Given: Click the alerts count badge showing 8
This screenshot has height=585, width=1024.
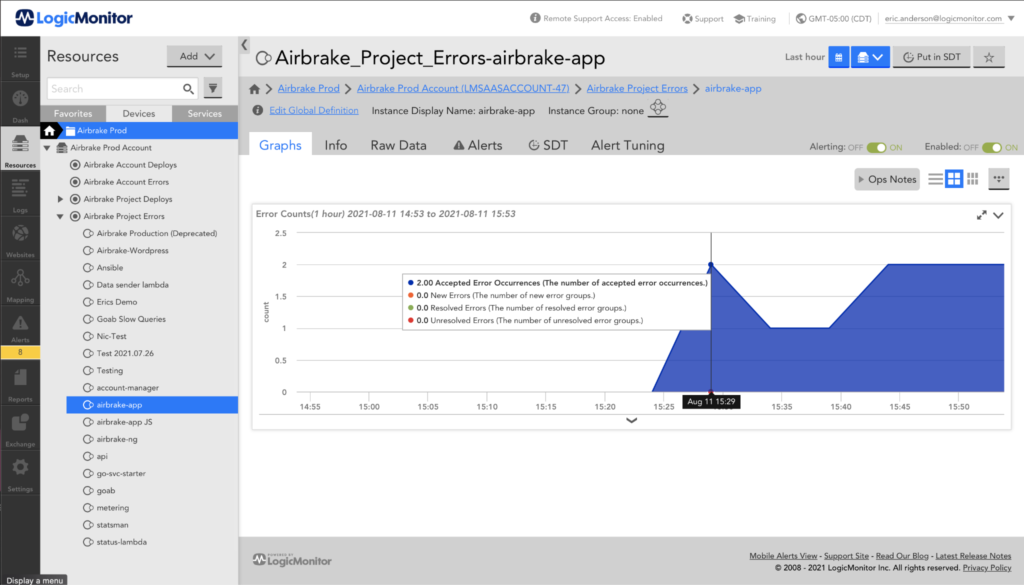Looking at the screenshot, I should 20,352.
